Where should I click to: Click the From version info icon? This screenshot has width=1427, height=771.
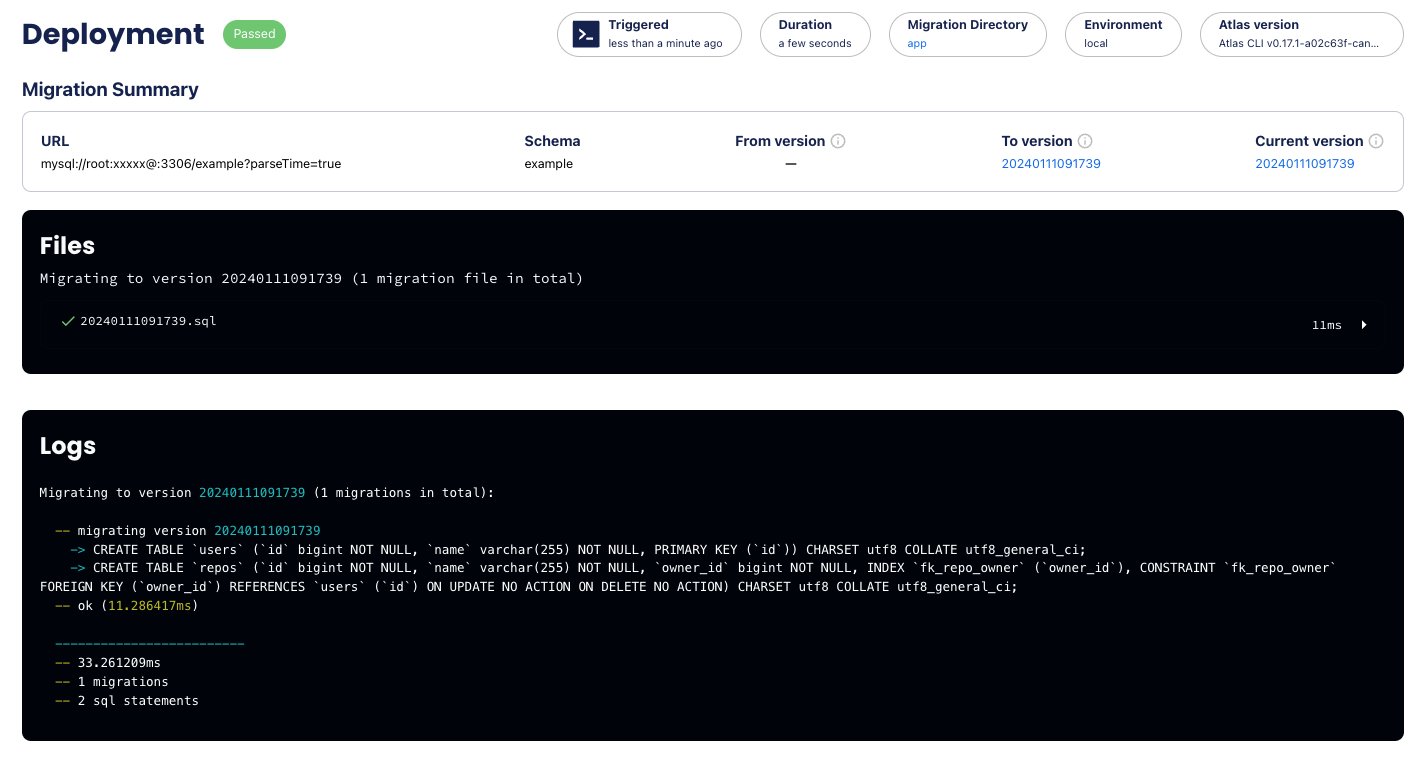pyautogui.click(x=838, y=141)
